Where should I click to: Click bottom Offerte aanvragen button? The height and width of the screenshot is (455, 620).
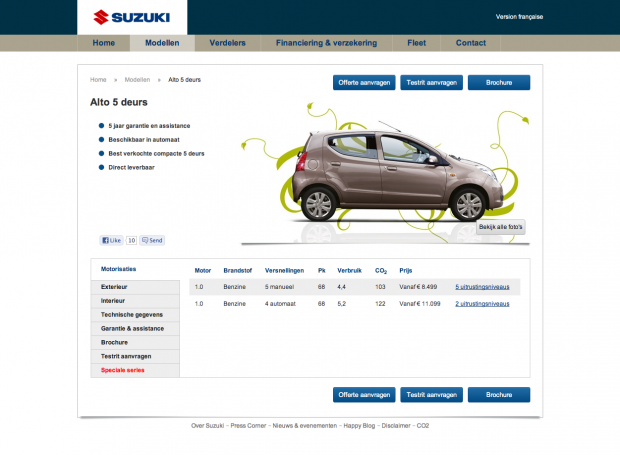coord(364,395)
